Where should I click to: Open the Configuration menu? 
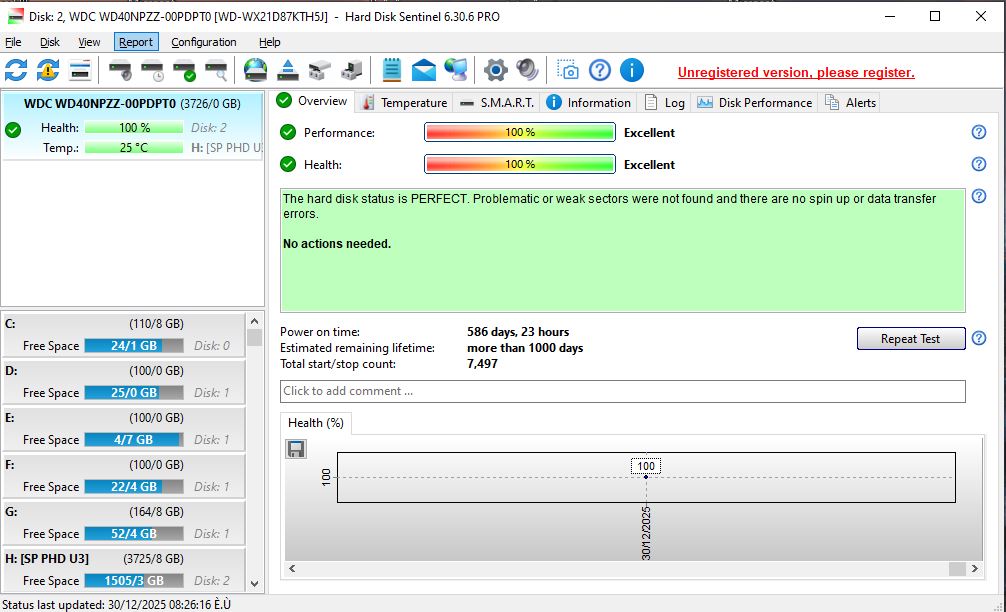204,42
